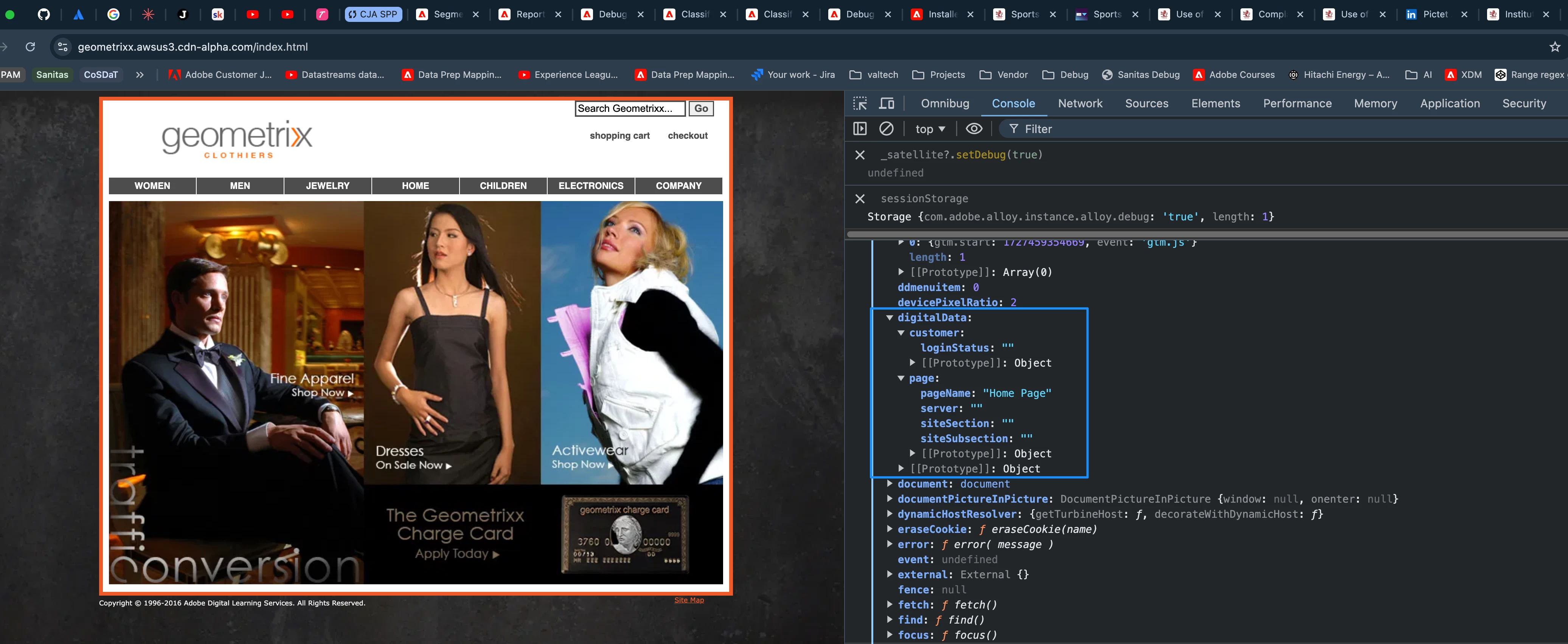Viewport: 1568px width, 644px height.
Task: Expand the dynamicHostResolver property
Action: pyautogui.click(x=889, y=514)
